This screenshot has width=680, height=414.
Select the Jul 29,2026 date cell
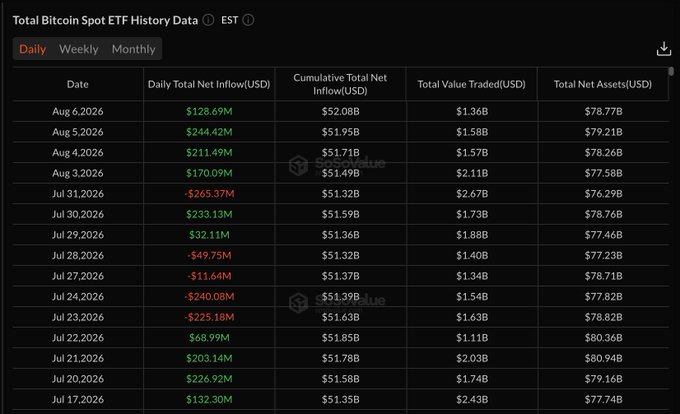click(x=78, y=235)
